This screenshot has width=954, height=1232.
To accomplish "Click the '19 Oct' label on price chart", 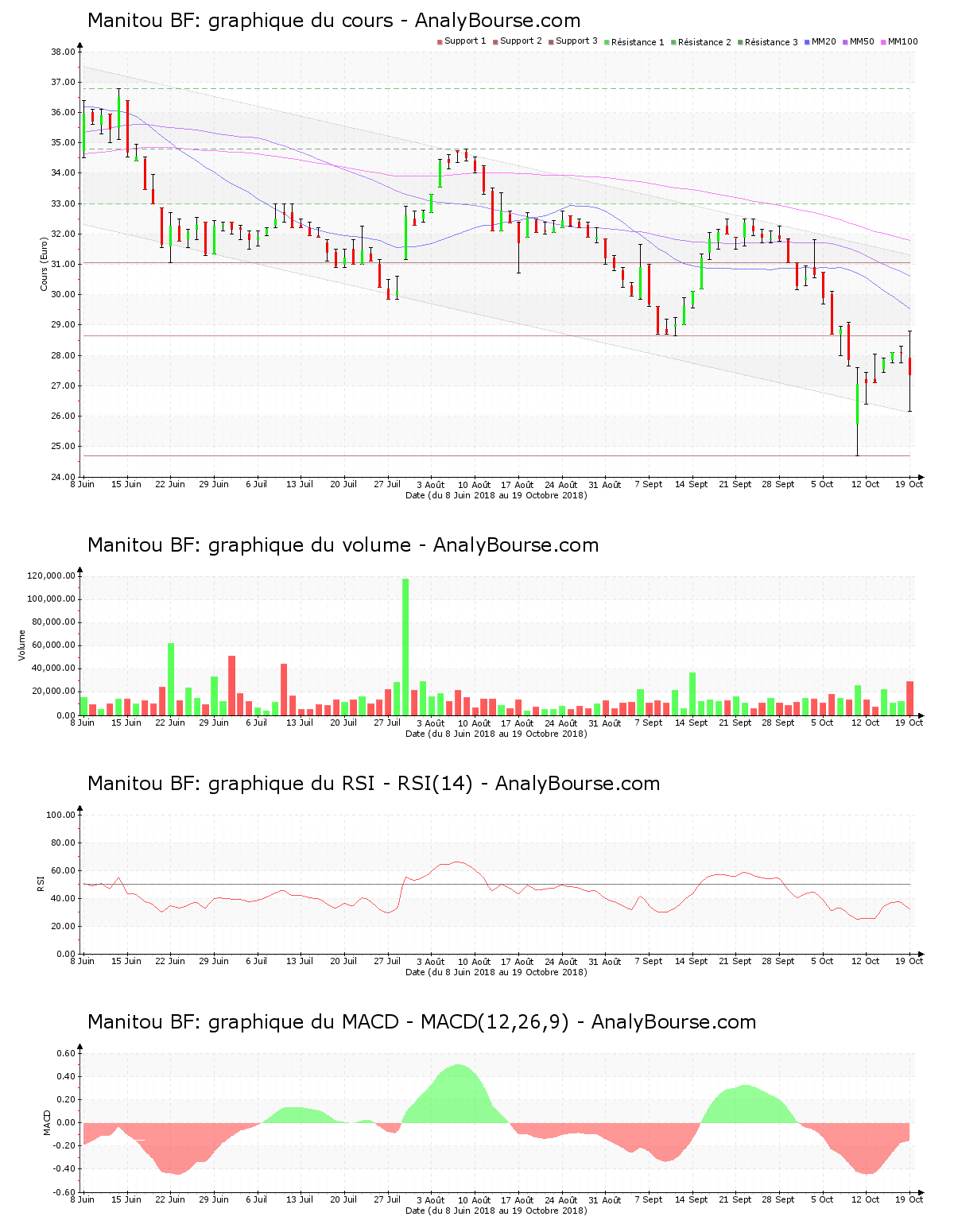I will coord(909,484).
